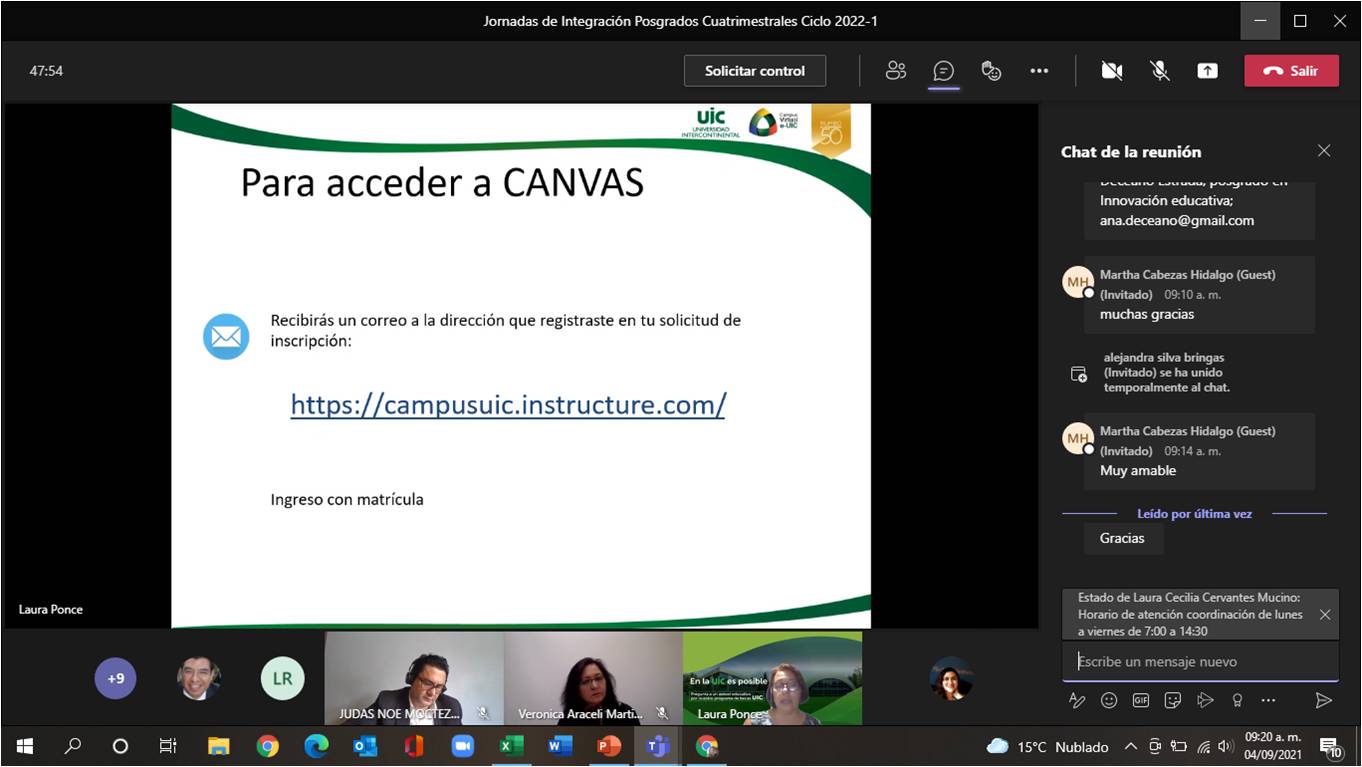Open the participants panel icon
1362x767 pixels.
pyautogui.click(x=895, y=71)
